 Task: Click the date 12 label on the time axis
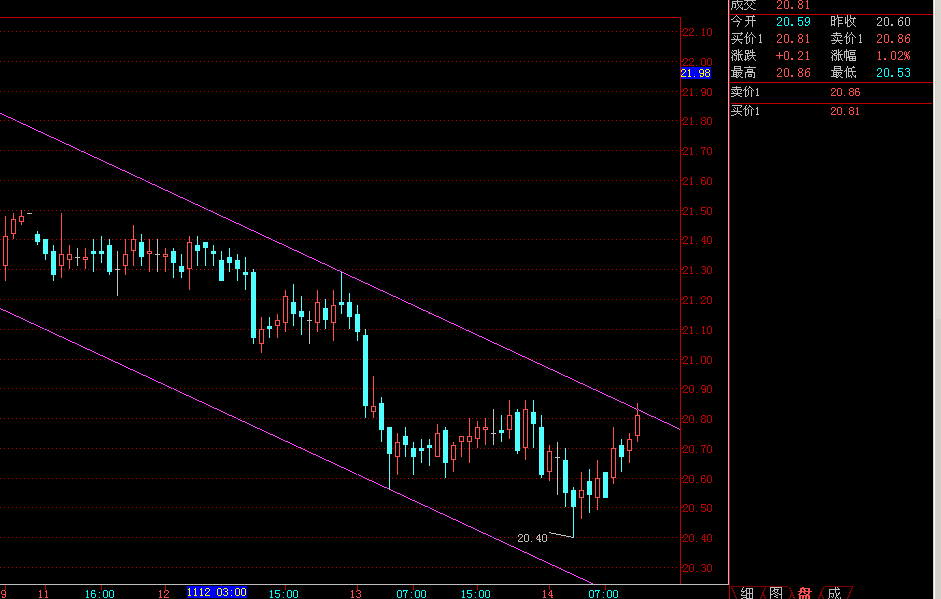pos(164,594)
